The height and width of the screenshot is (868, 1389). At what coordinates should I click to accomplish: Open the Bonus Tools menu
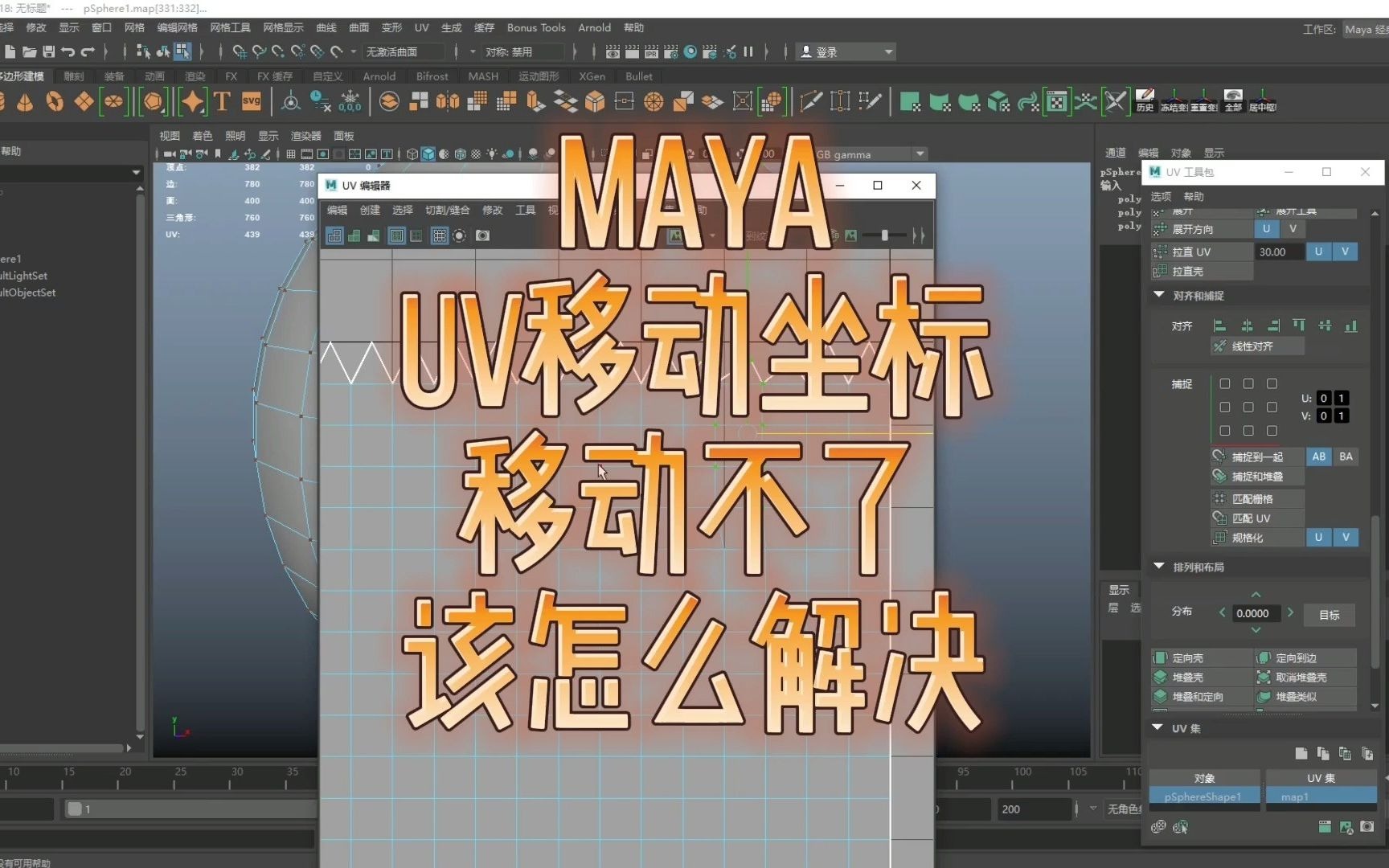click(535, 27)
